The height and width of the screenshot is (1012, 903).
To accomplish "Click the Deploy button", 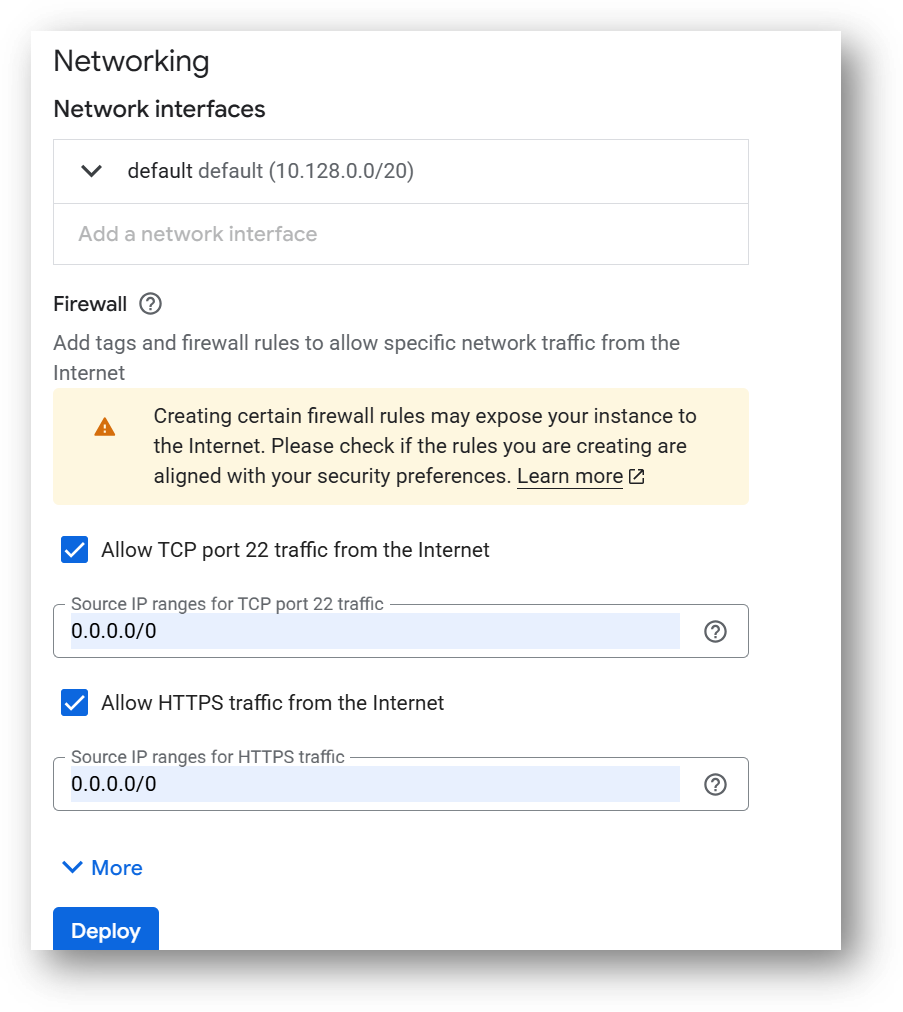I will point(106,929).
